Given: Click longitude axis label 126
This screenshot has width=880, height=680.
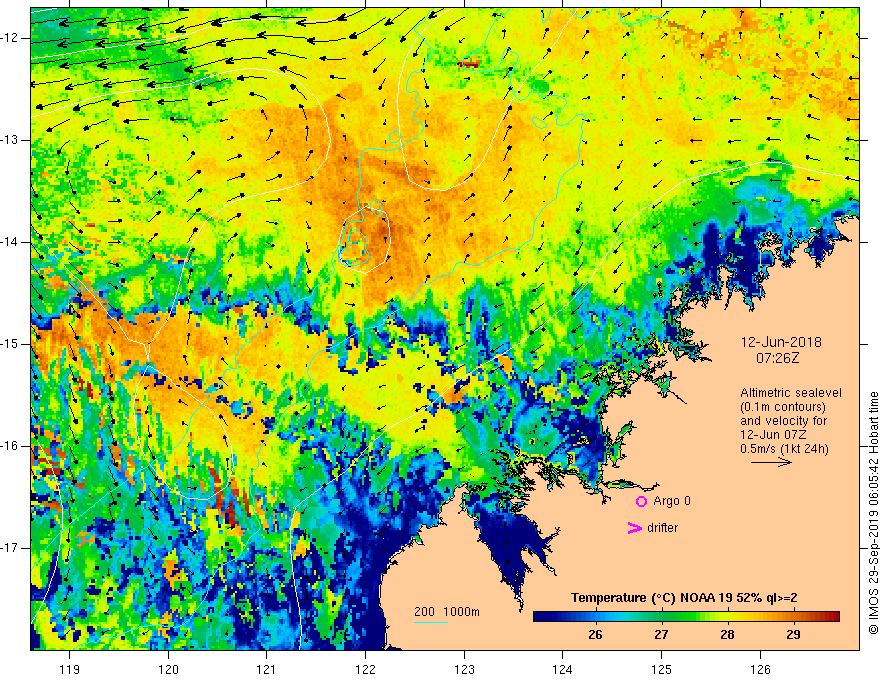Looking at the screenshot, I should tap(760, 669).
